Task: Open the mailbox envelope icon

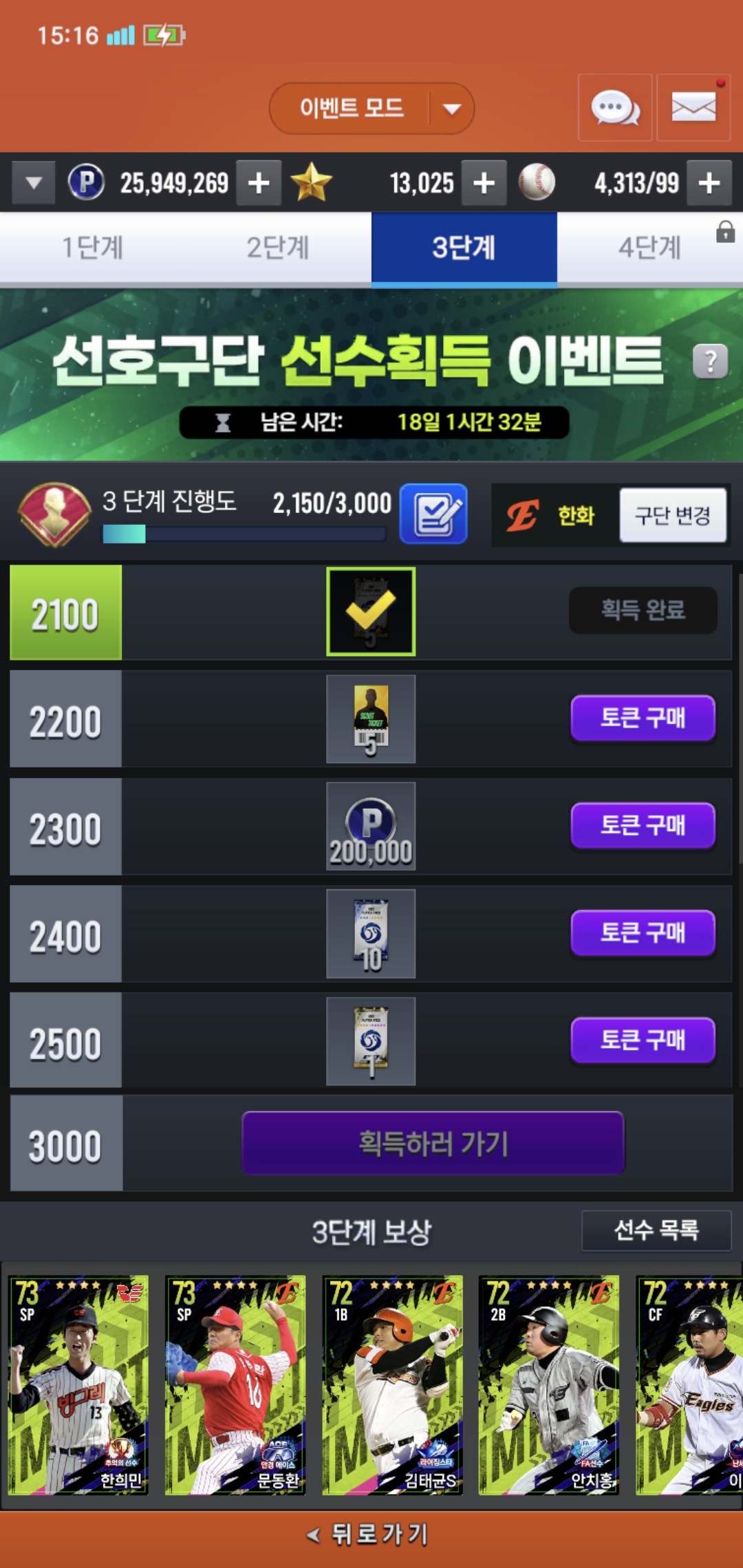Action: point(693,107)
